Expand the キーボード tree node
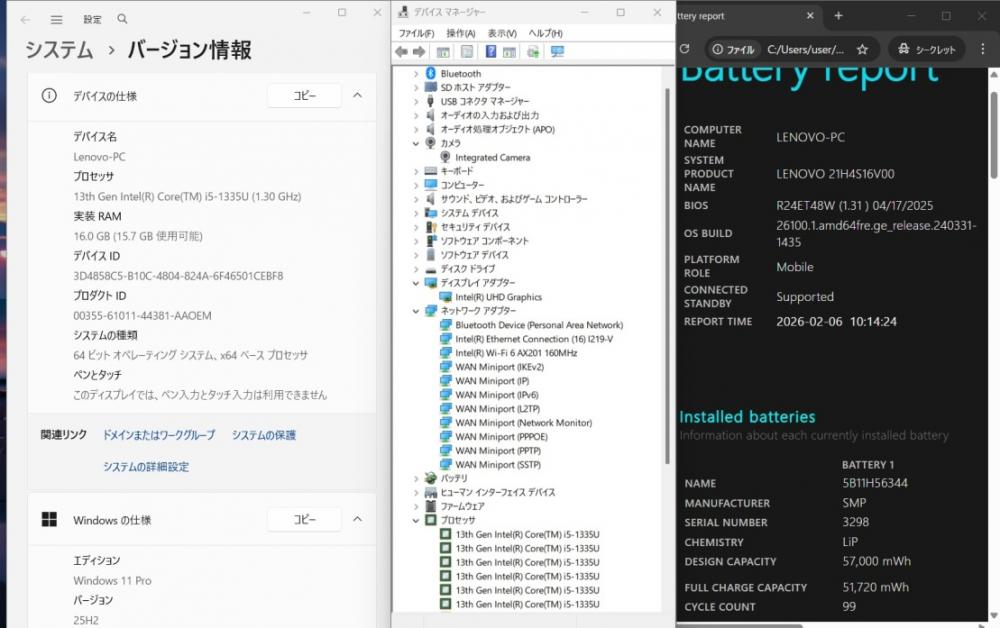This screenshot has width=1000, height=628. (x=416, y=171)
